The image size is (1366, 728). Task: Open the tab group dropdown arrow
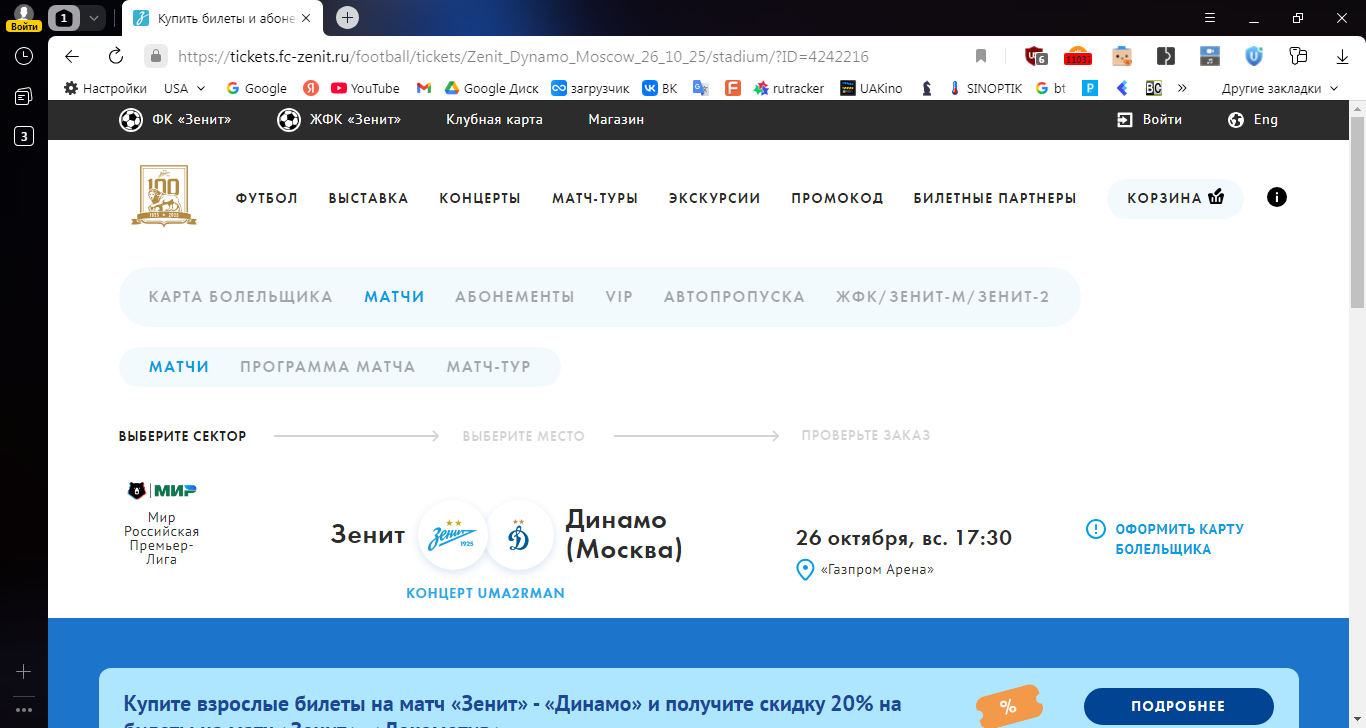pos(93,17)
